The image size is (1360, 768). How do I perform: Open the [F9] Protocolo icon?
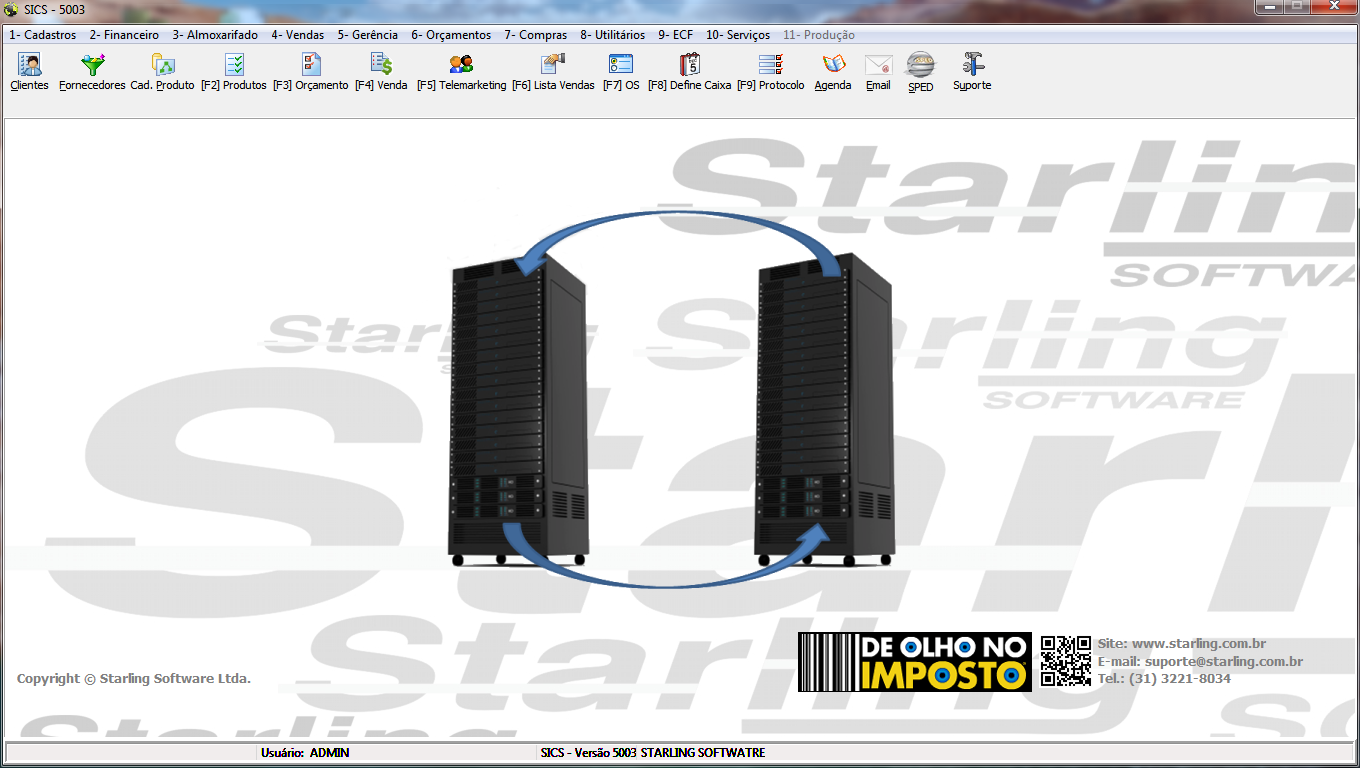tap(770, 65)
